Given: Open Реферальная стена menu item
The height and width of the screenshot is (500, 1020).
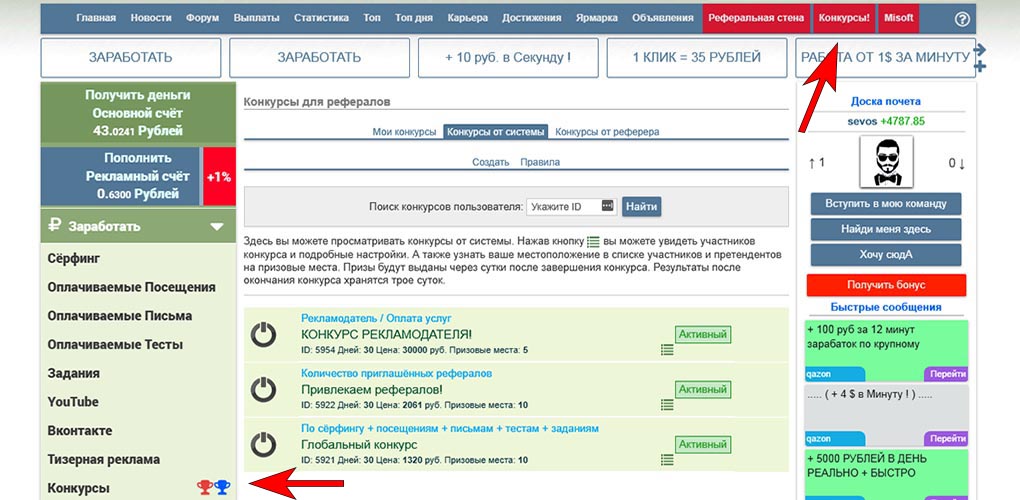Looking at the screenshot, I should click(756, 18).
